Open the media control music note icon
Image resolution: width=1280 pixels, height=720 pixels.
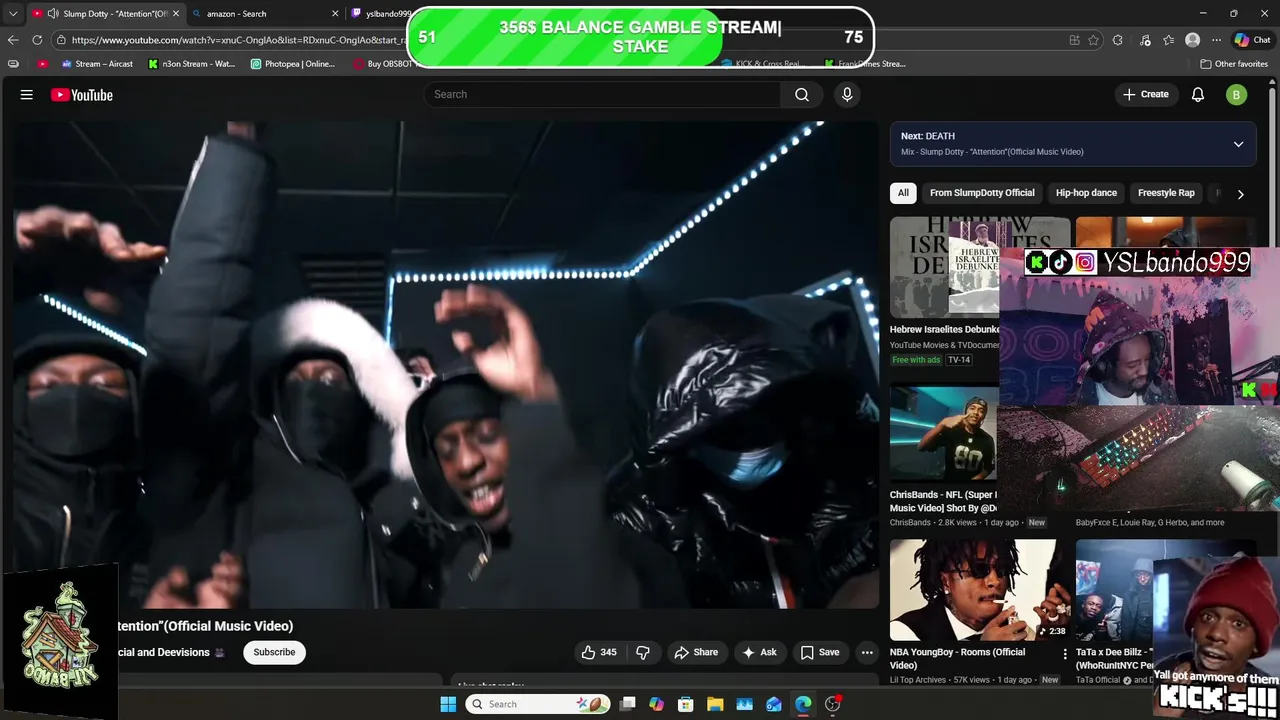1144,40
